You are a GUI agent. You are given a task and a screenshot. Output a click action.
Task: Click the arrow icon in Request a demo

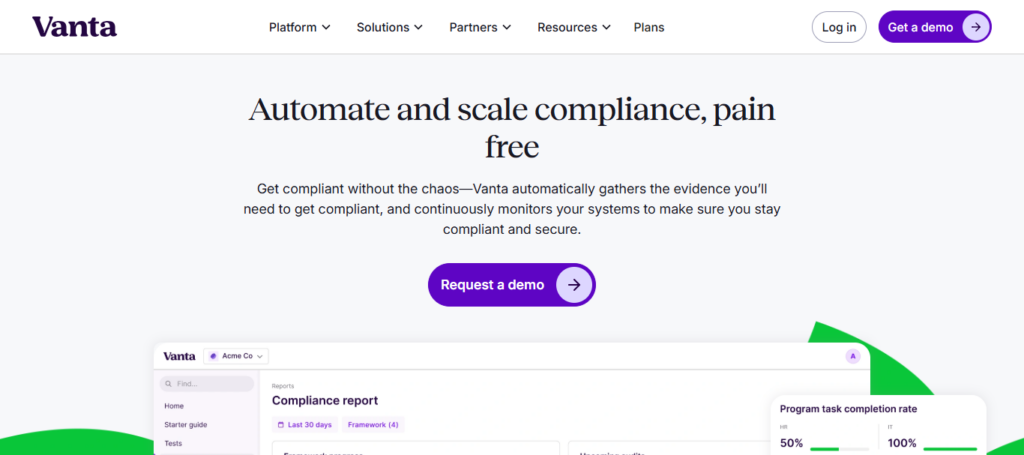(x=574, y=285)
